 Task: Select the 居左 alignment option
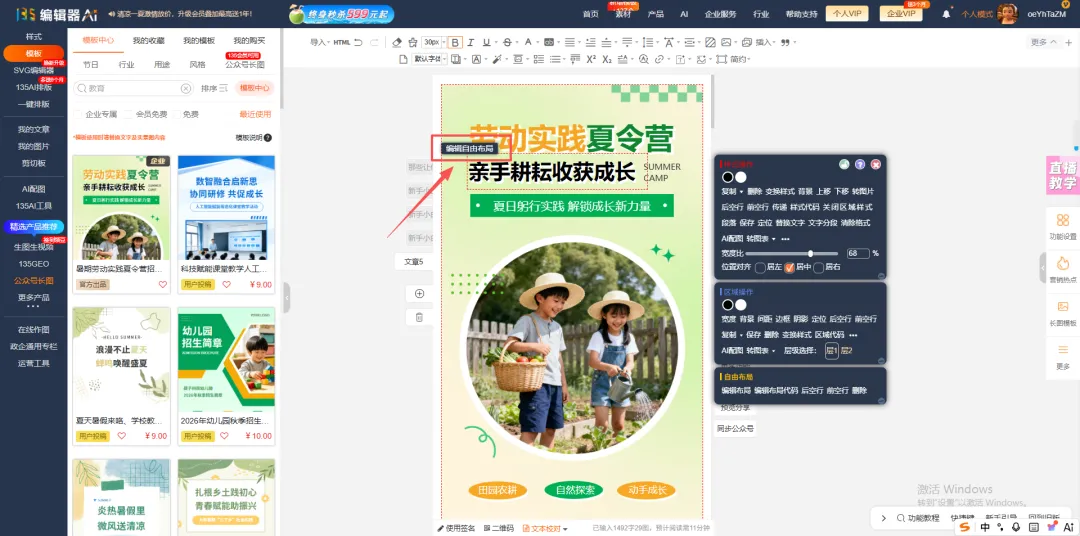coord(760,267)
